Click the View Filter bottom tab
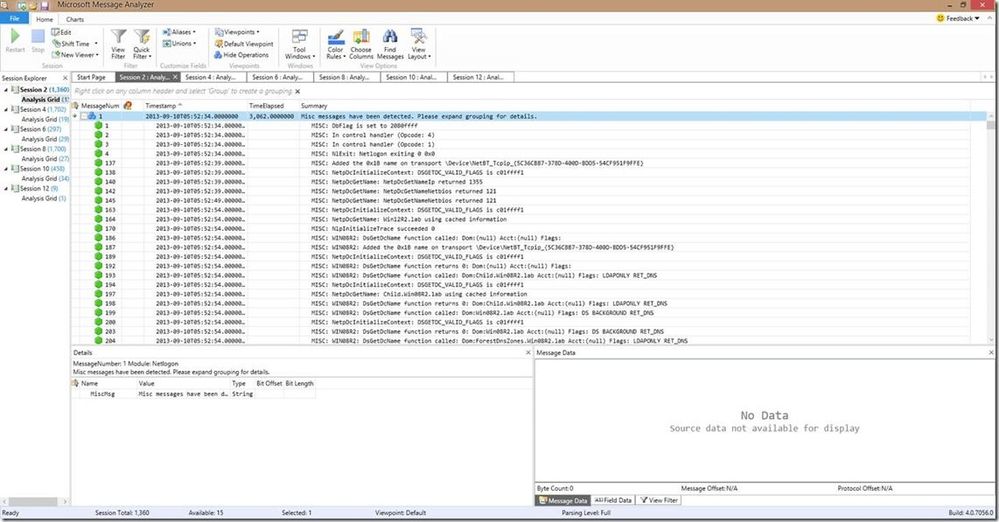This screenshot has height=522, width=999. coord(659,500)
